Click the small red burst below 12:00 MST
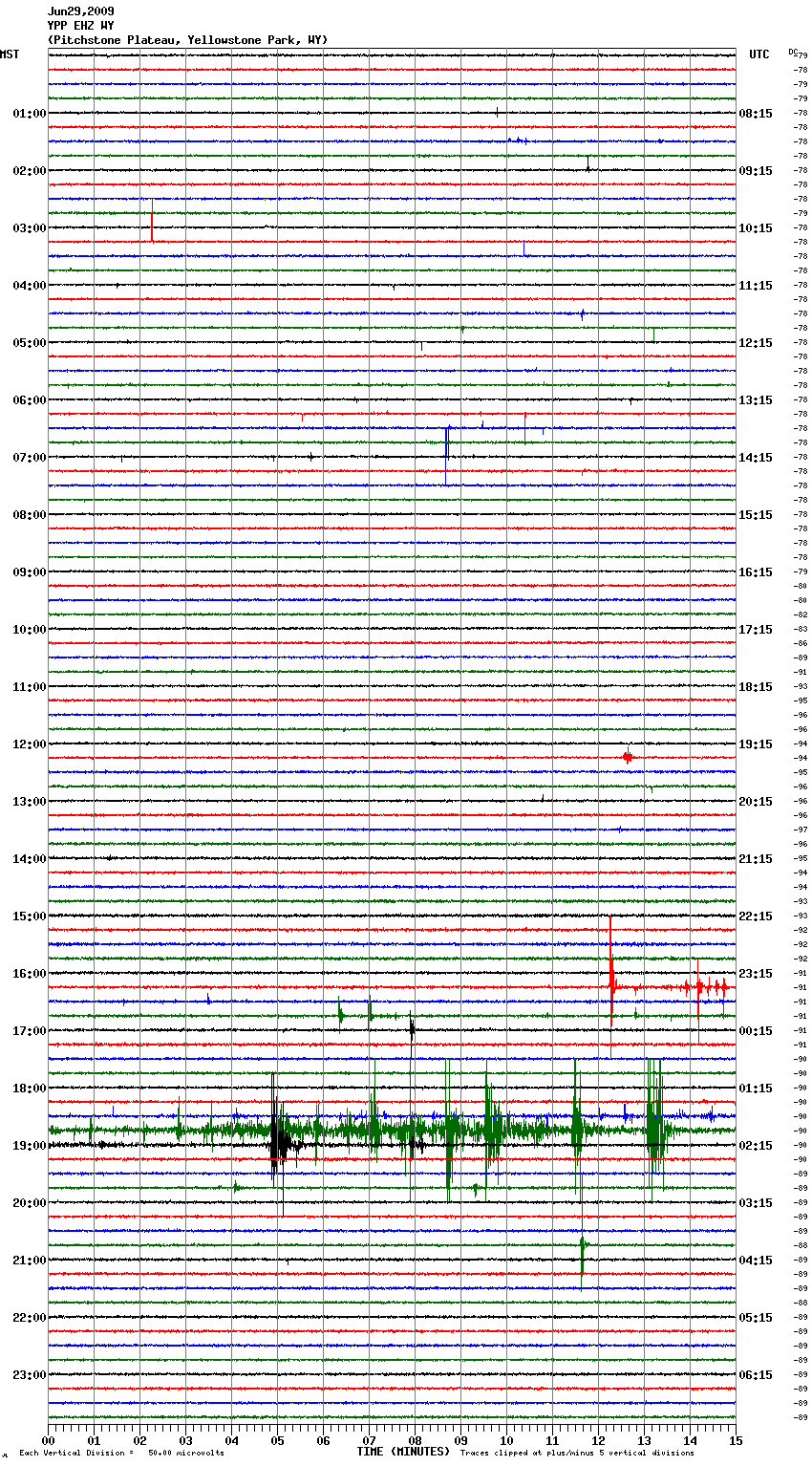Image resolution: width=812 pixels, height=1466 pixels. pos(628,756)
